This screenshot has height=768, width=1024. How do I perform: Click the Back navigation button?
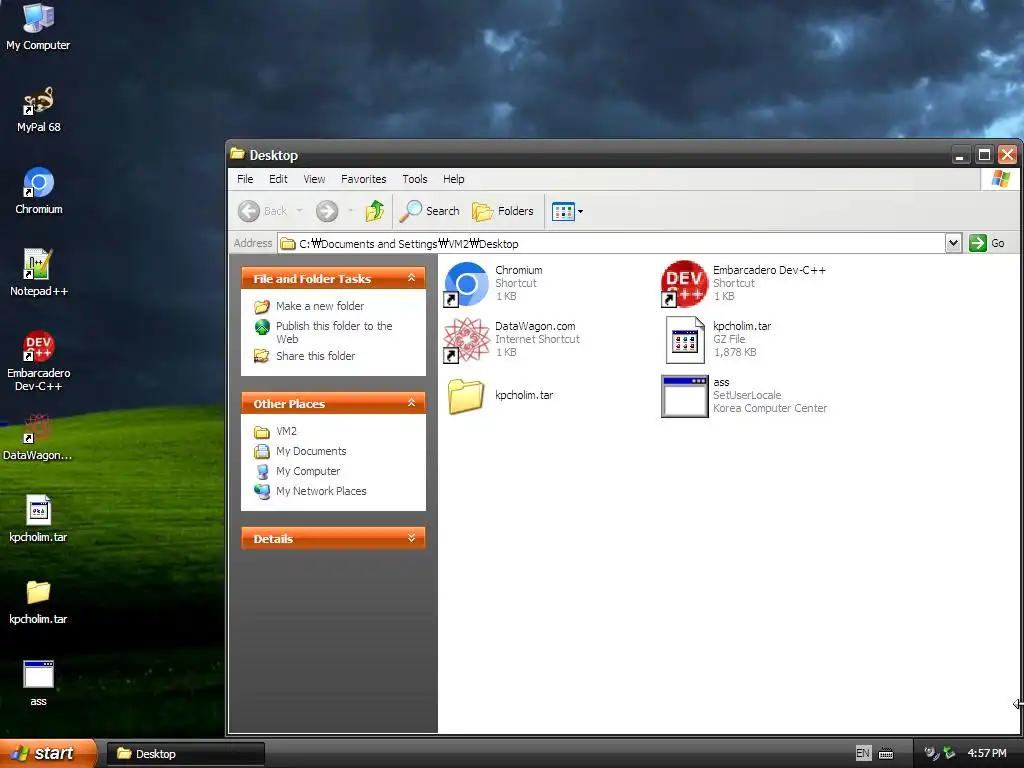263,211
